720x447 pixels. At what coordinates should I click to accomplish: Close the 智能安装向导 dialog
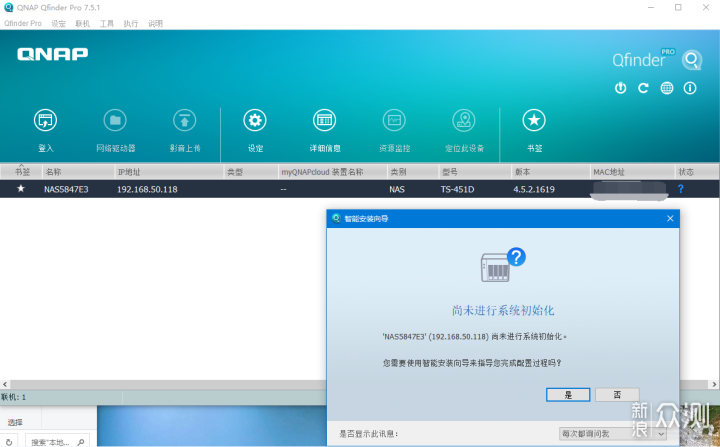(670, 219)
